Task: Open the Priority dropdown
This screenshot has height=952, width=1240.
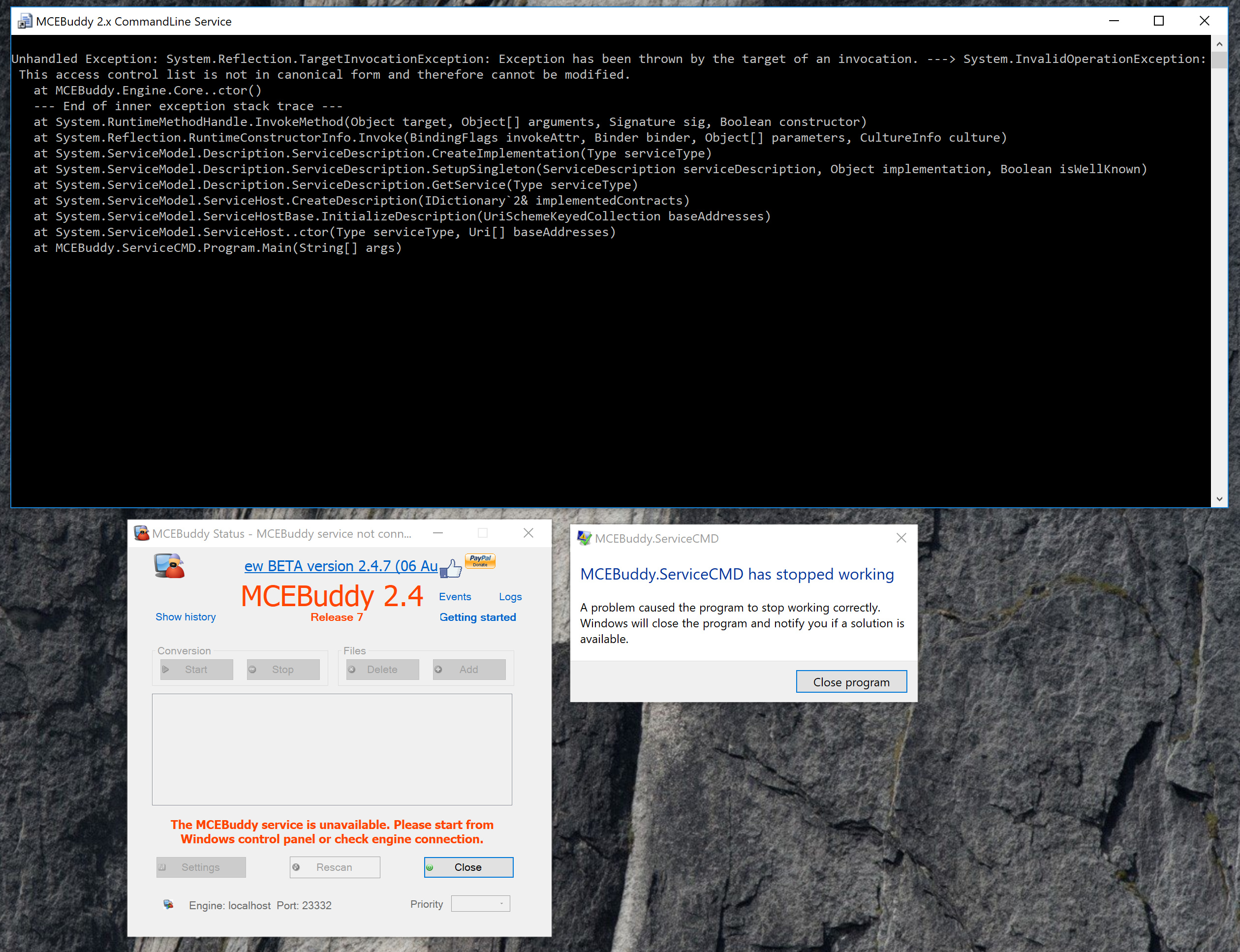Action: pos(481,903)
